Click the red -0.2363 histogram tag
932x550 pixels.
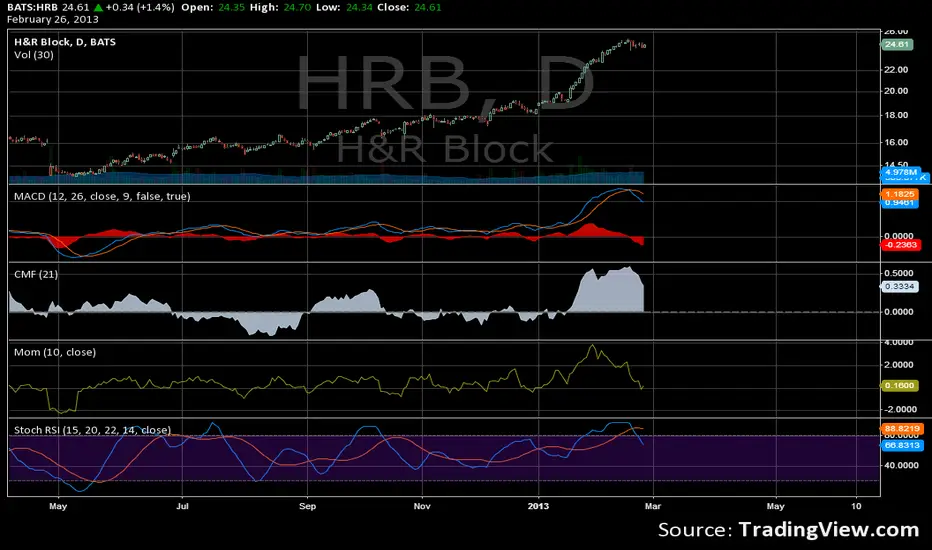901,245
